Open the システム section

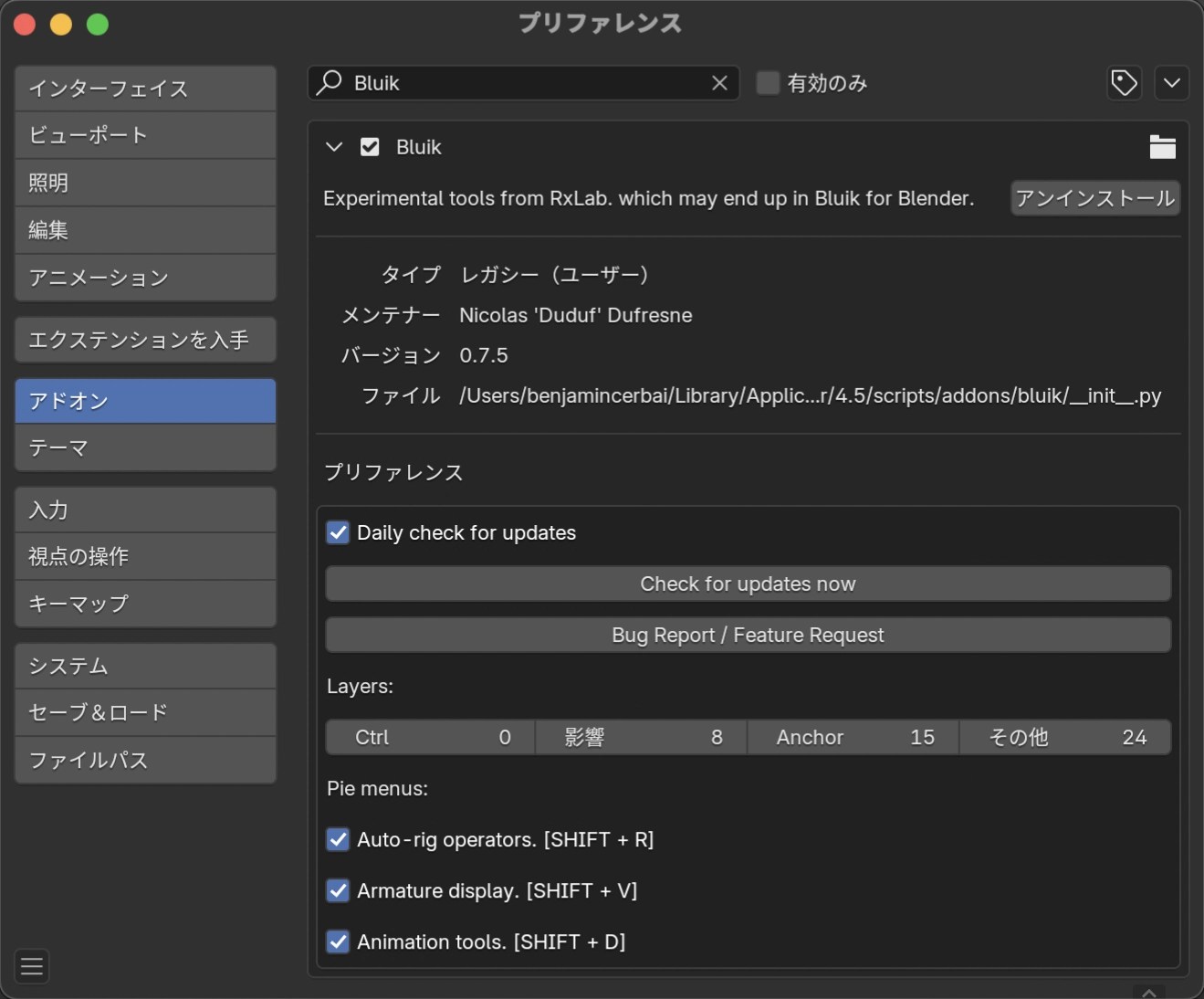[145, 666]
